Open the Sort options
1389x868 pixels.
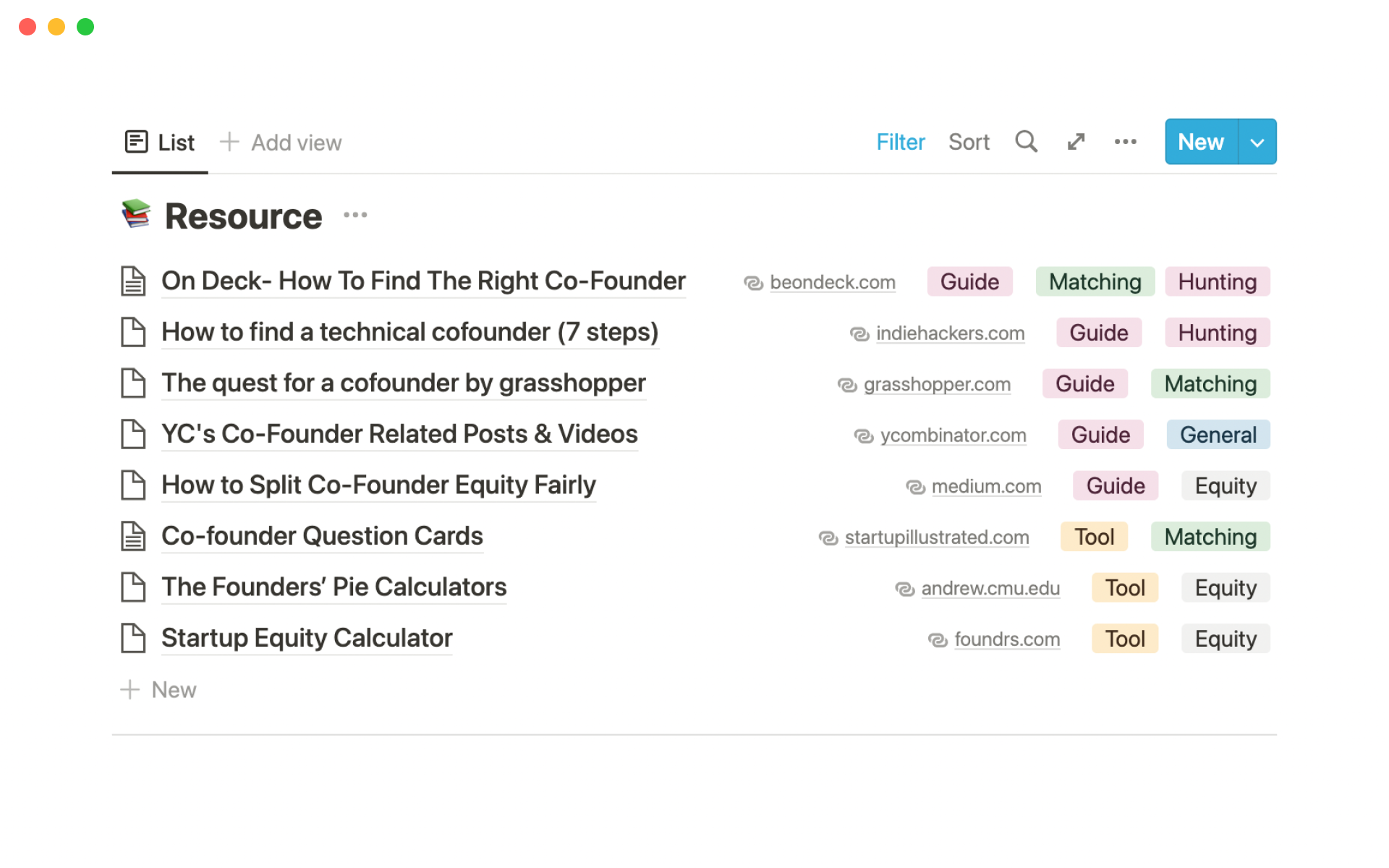(969, 142)
